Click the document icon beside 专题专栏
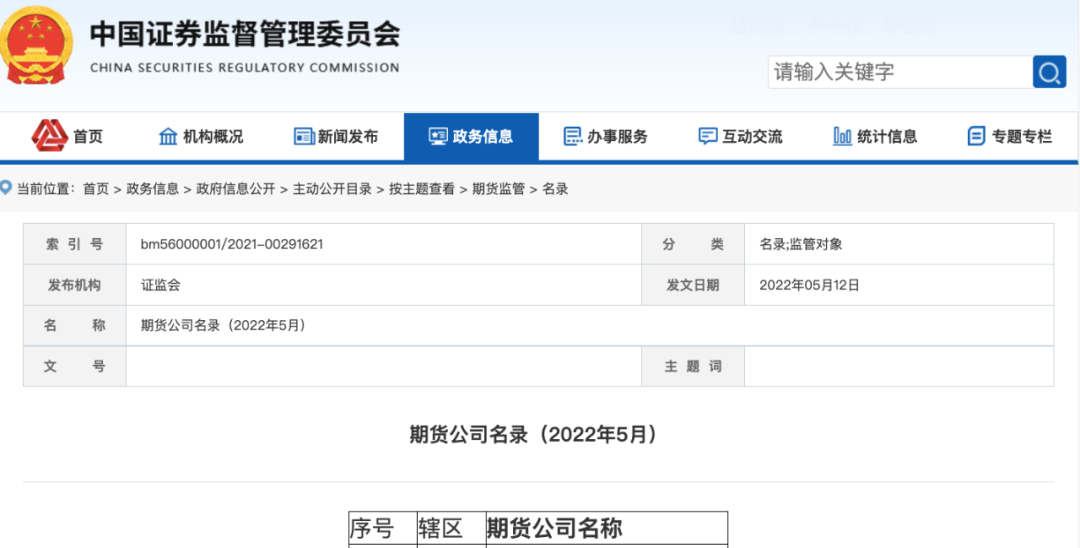This screenshot has width=1080, height=548. [x=977, y=136]
